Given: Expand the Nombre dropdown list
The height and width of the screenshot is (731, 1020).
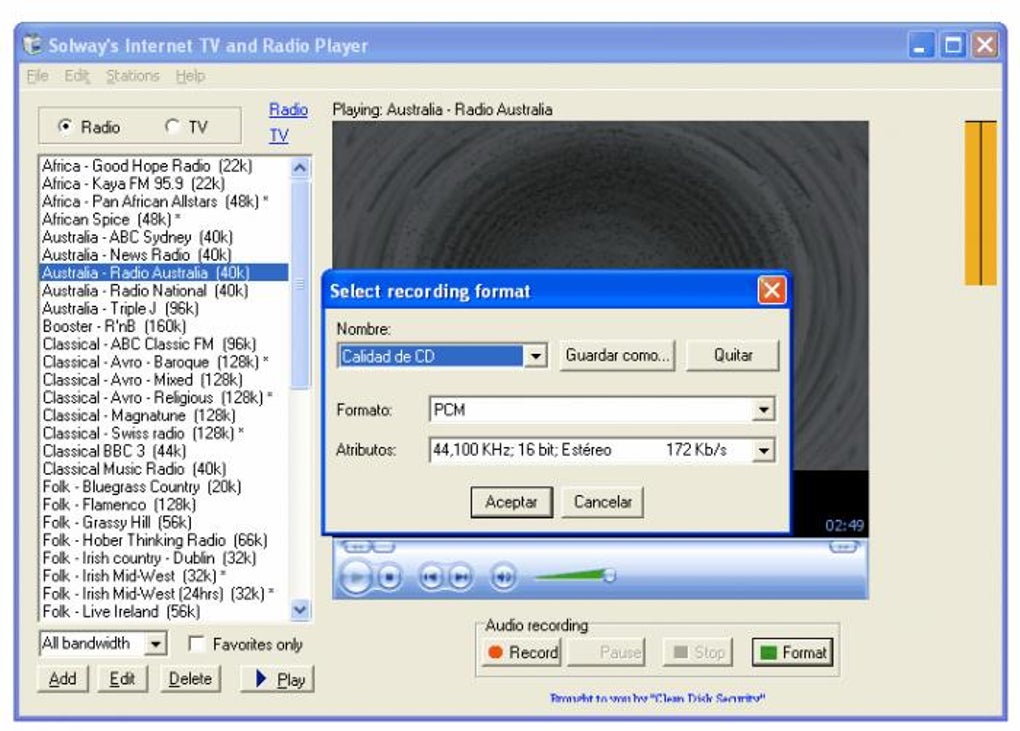Looking at the screenshot, I should click(x=536, y=356).
